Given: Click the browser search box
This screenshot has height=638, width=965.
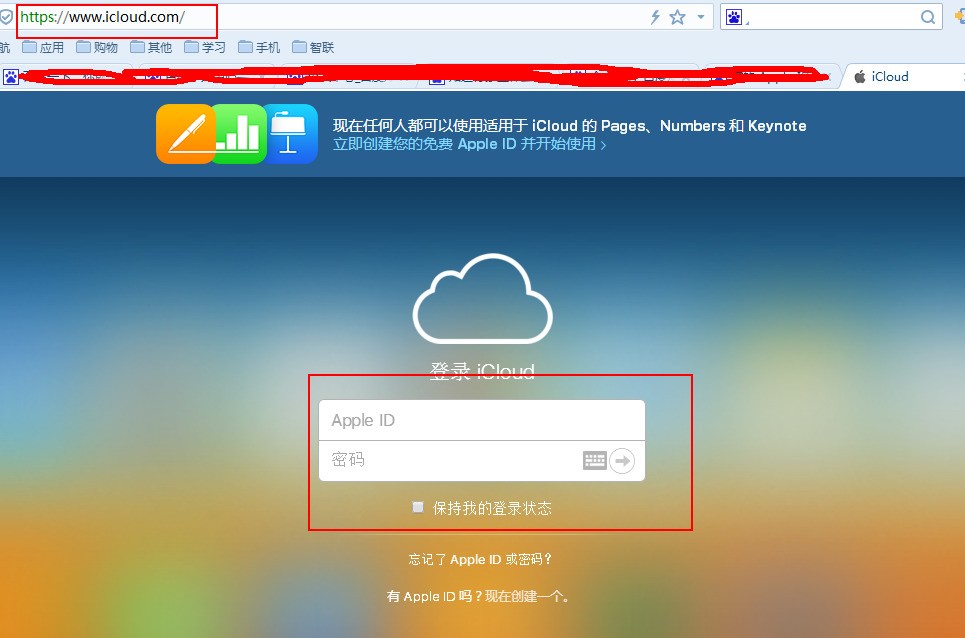Looking at the screenshot, I should [x=831, y=17].
